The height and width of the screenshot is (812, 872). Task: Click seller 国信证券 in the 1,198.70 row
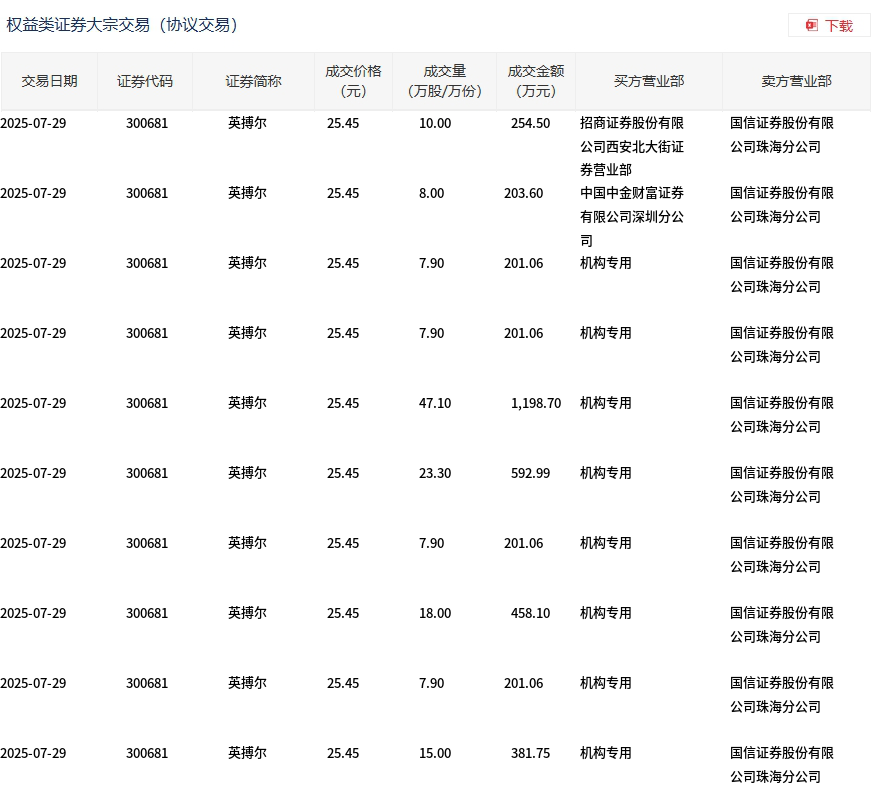pyautogui.click(x=782, y=415)
